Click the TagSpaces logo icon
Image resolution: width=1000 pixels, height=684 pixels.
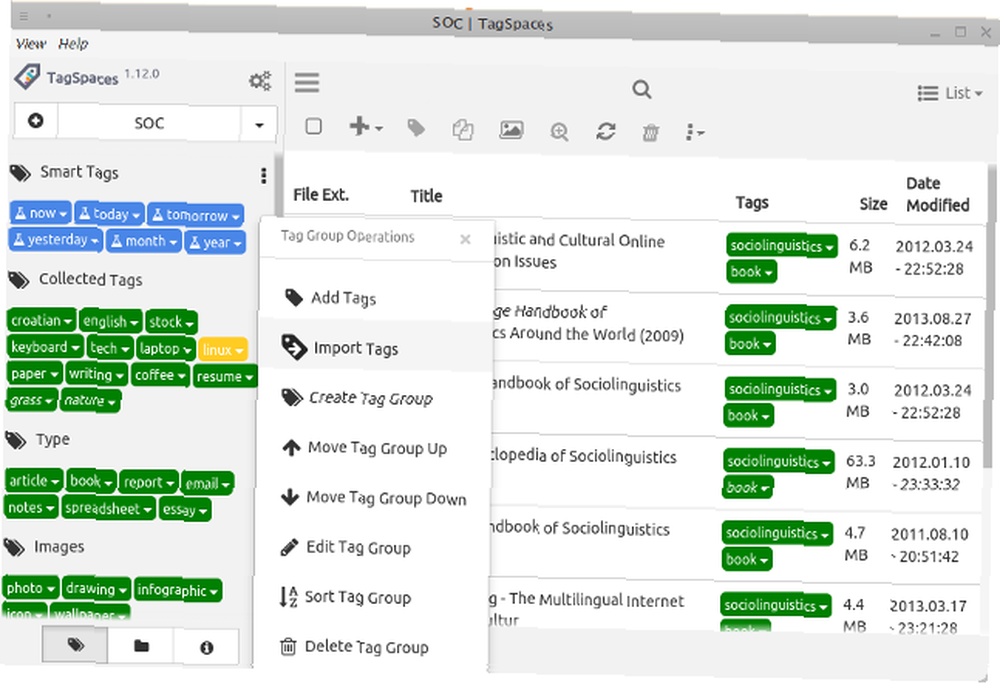pos(27,76)
